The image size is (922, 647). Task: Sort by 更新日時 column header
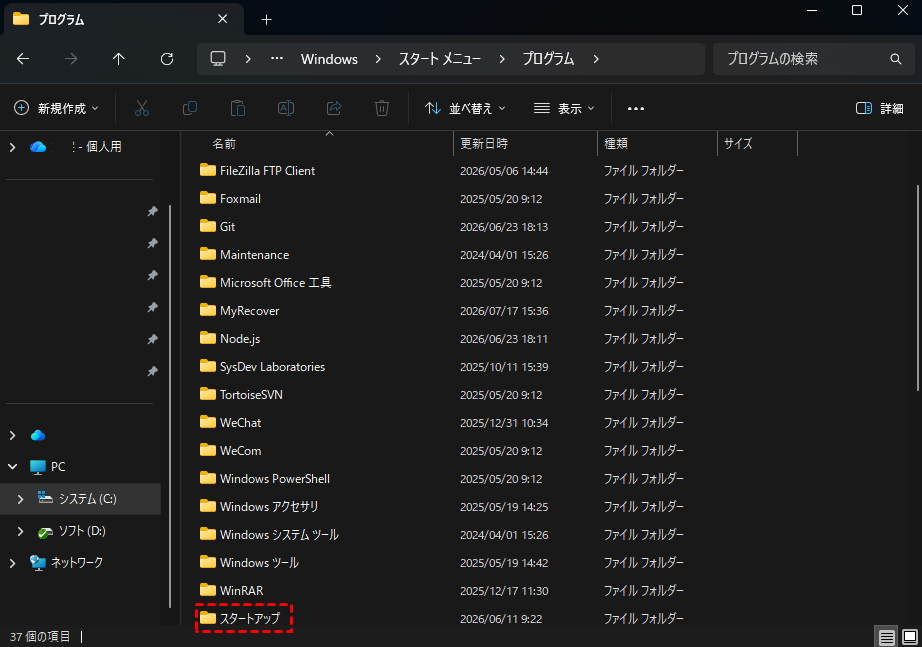tap(484, 144)
